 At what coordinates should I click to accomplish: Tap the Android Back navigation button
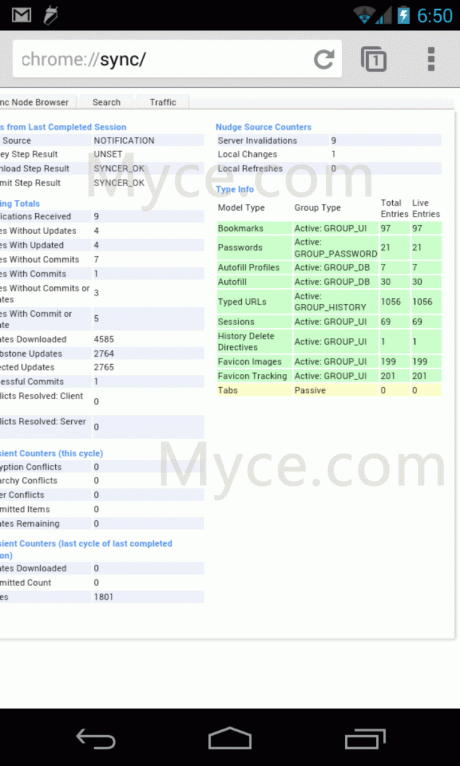[96, 738]
